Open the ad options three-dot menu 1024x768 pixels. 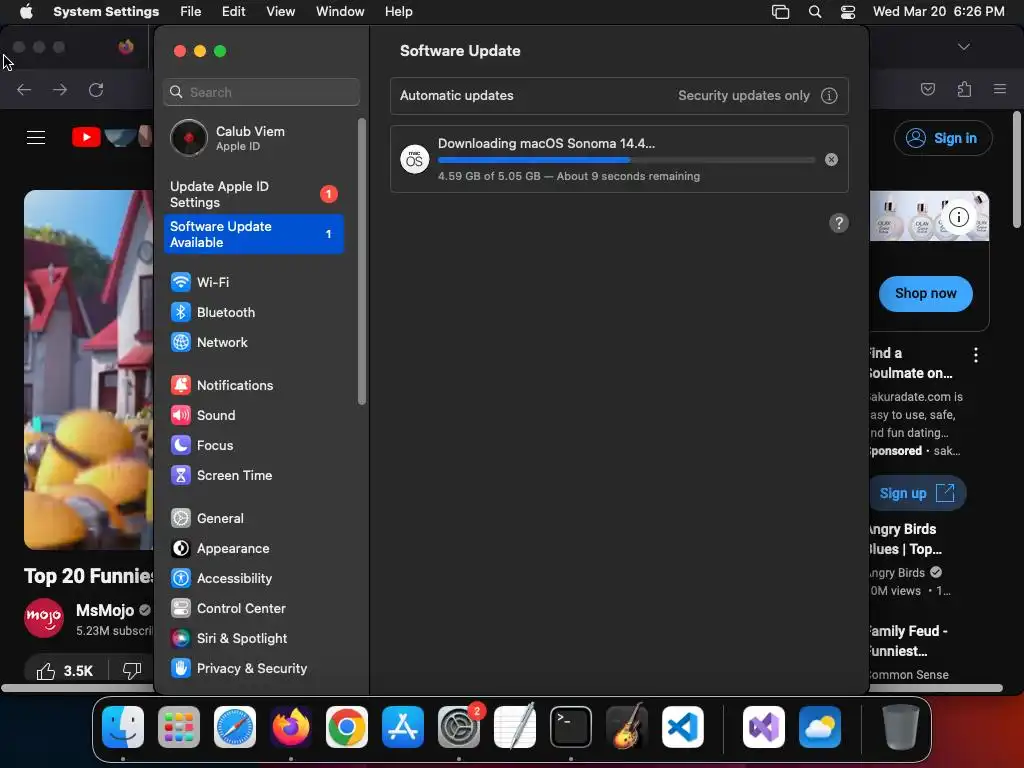click(976, 355)
